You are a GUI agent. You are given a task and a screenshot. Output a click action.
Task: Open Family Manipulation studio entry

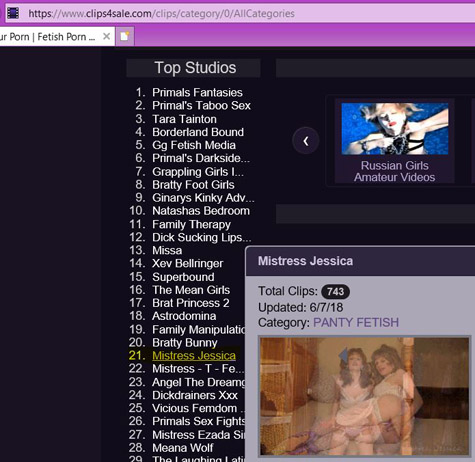coord(199,330)
